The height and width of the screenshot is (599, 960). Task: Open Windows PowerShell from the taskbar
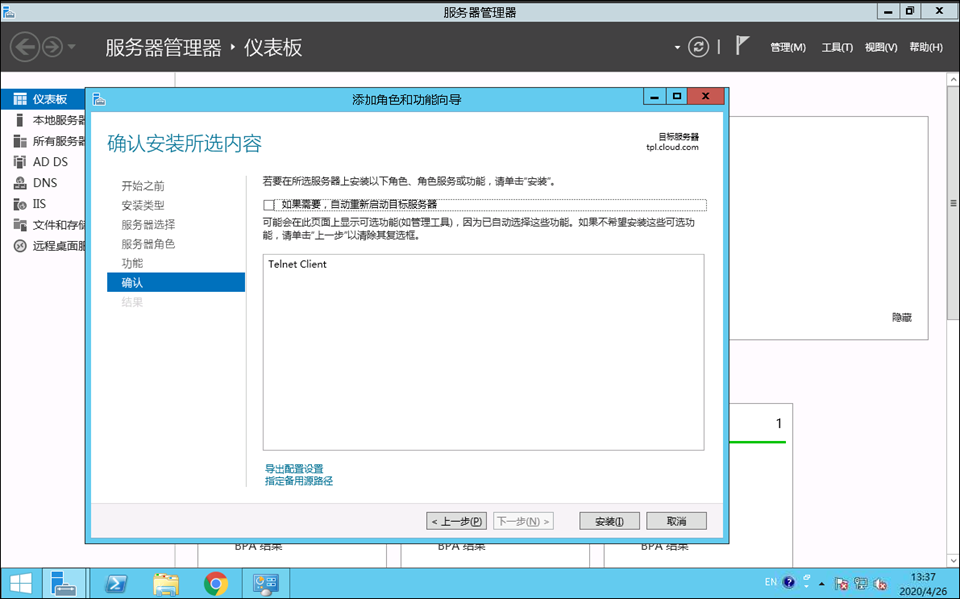click(x=116, y=583)
